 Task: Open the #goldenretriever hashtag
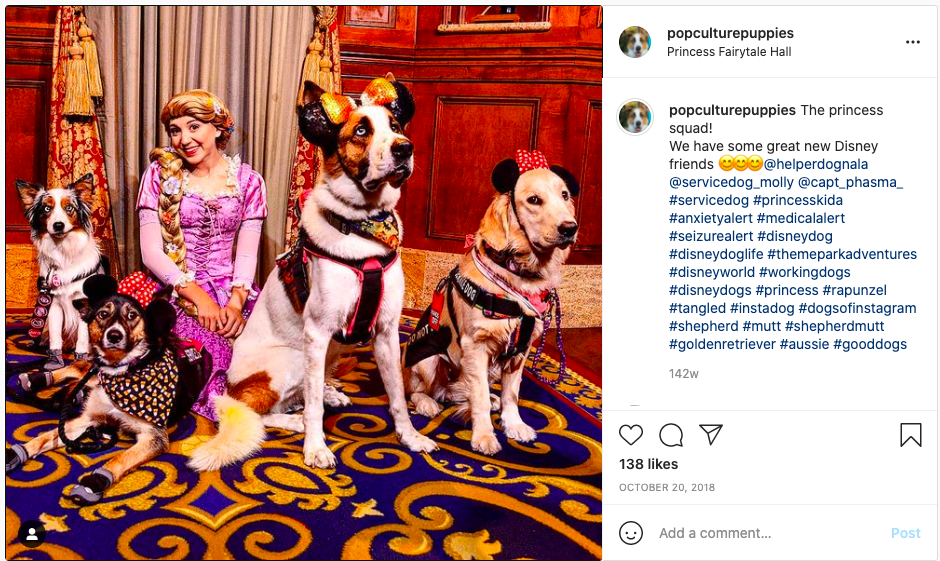pyautogui.click(x=722, y=344)
